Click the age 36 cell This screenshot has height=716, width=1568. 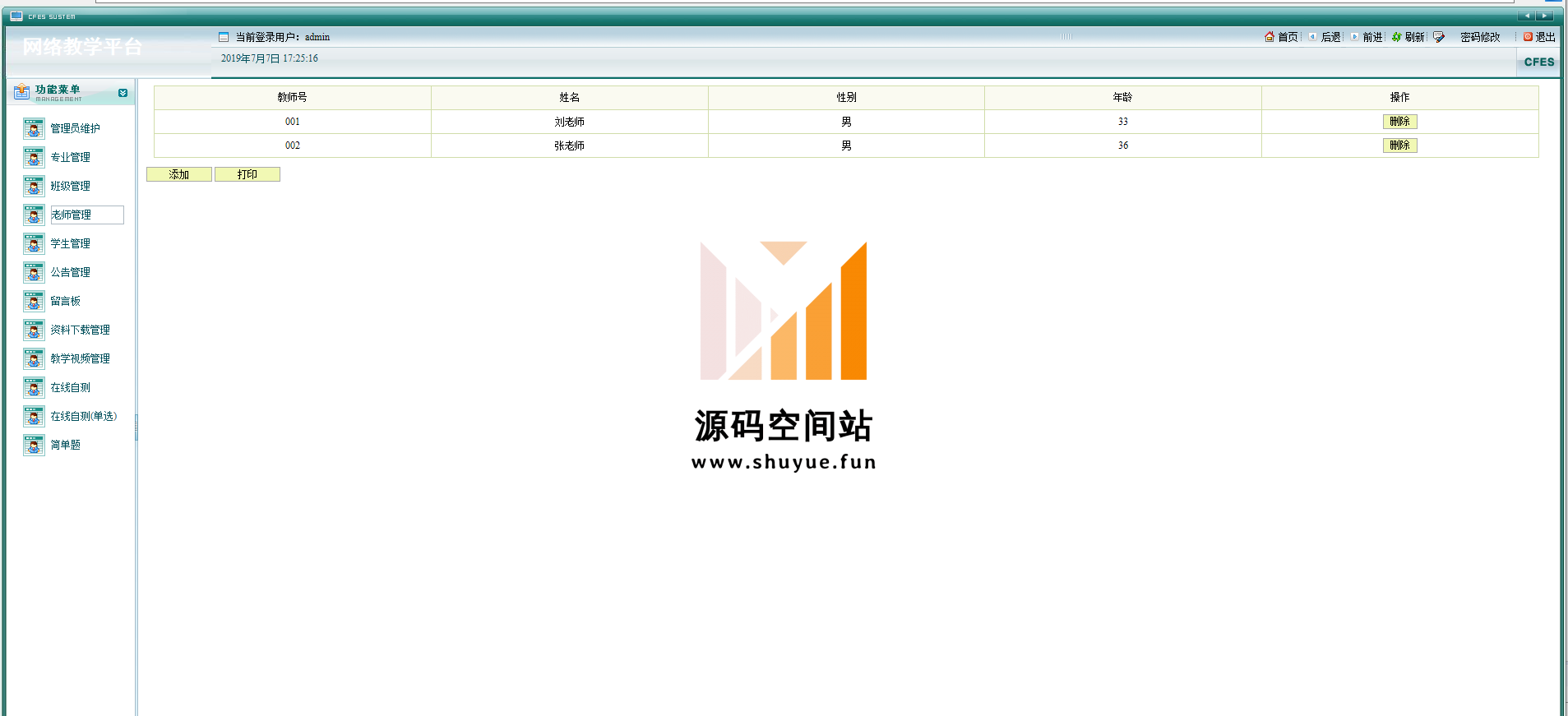tap(1123, 146)
